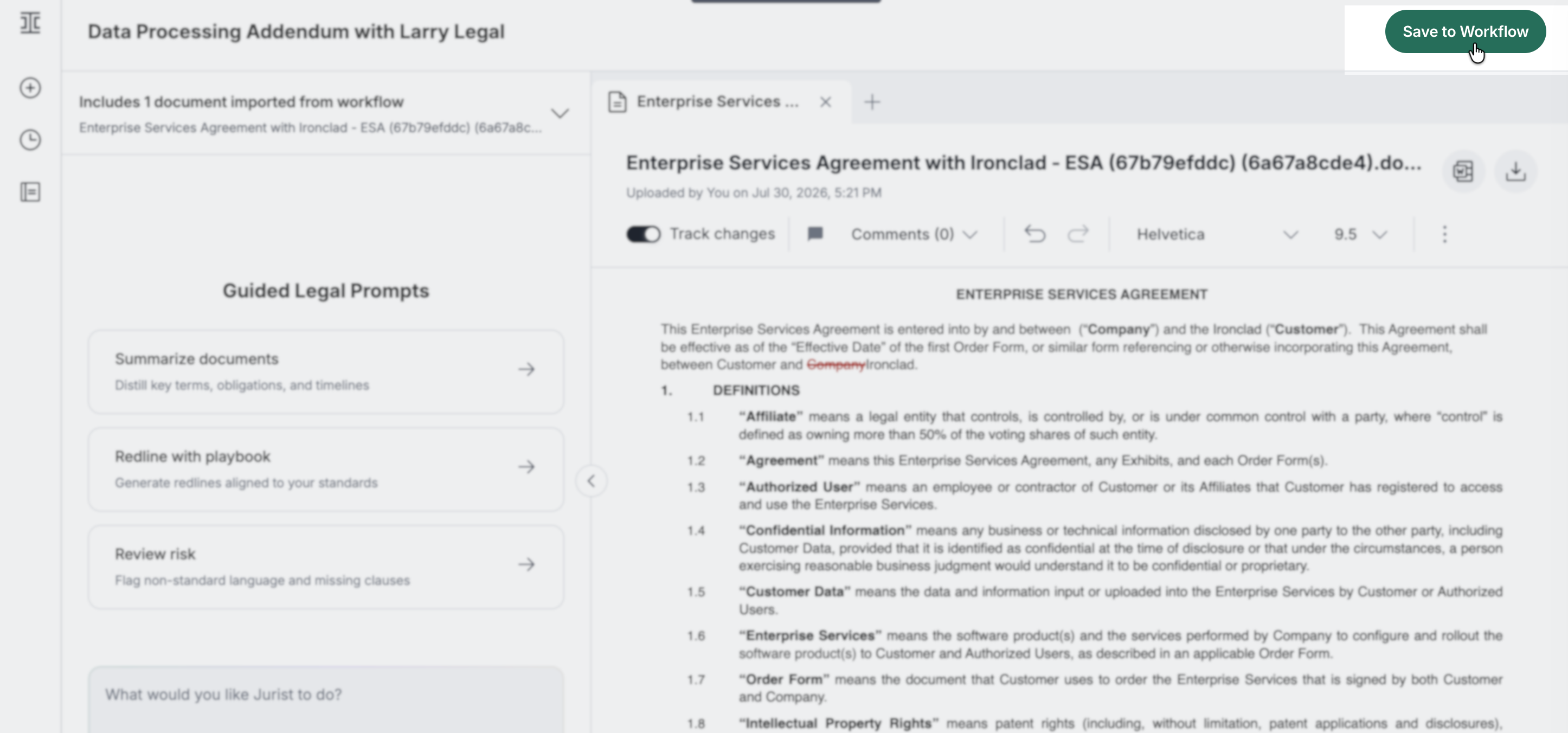The image size is (1568, 733).
Task: Open document in Word icon button
Action: click(1463, 171)
